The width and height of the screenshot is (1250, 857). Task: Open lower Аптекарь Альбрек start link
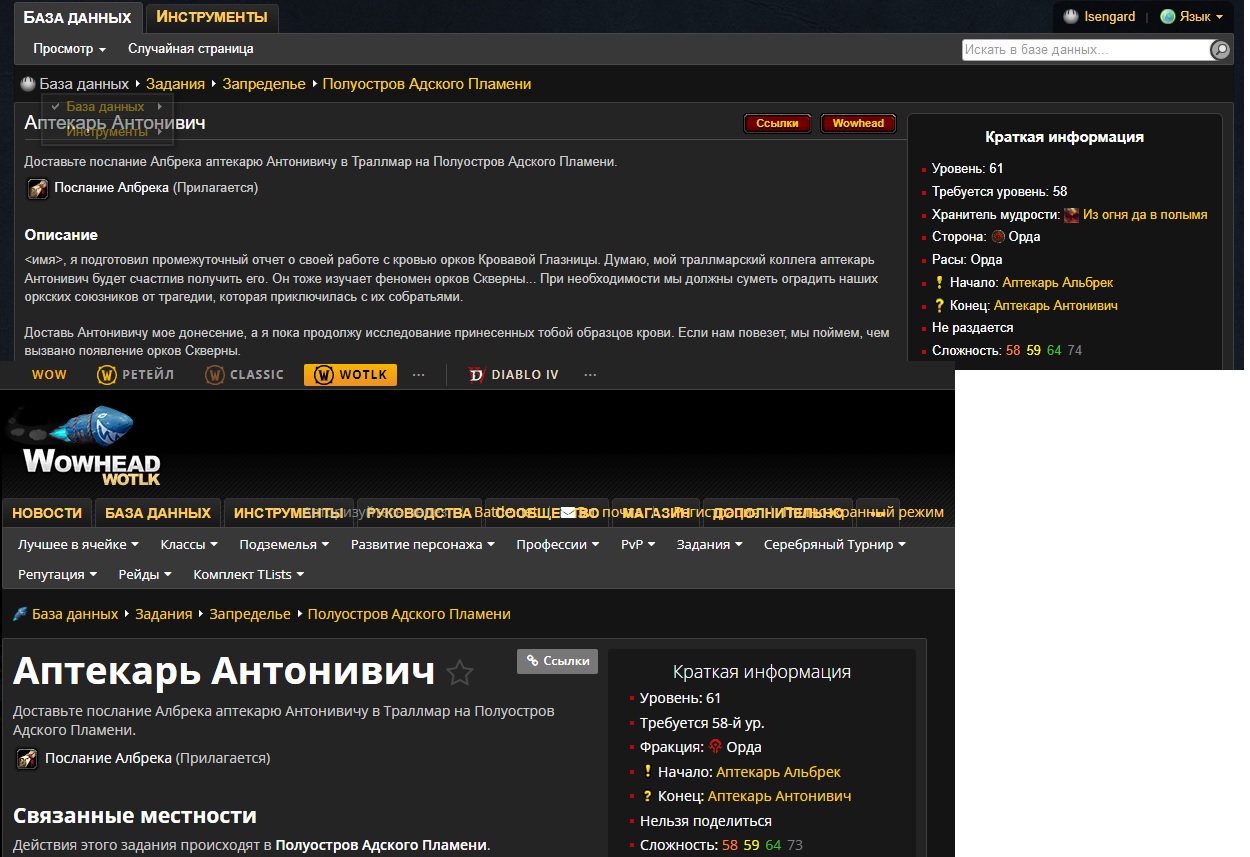click(779, 772)
